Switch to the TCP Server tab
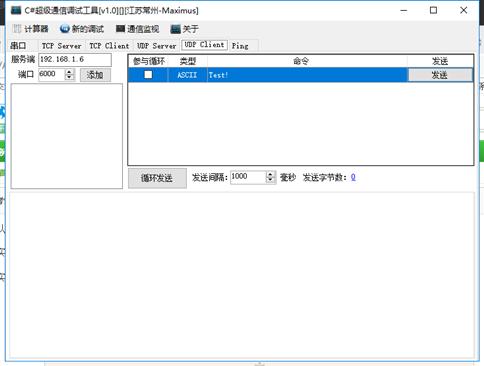This screenshot has width=484, height=366. (62, 46)
